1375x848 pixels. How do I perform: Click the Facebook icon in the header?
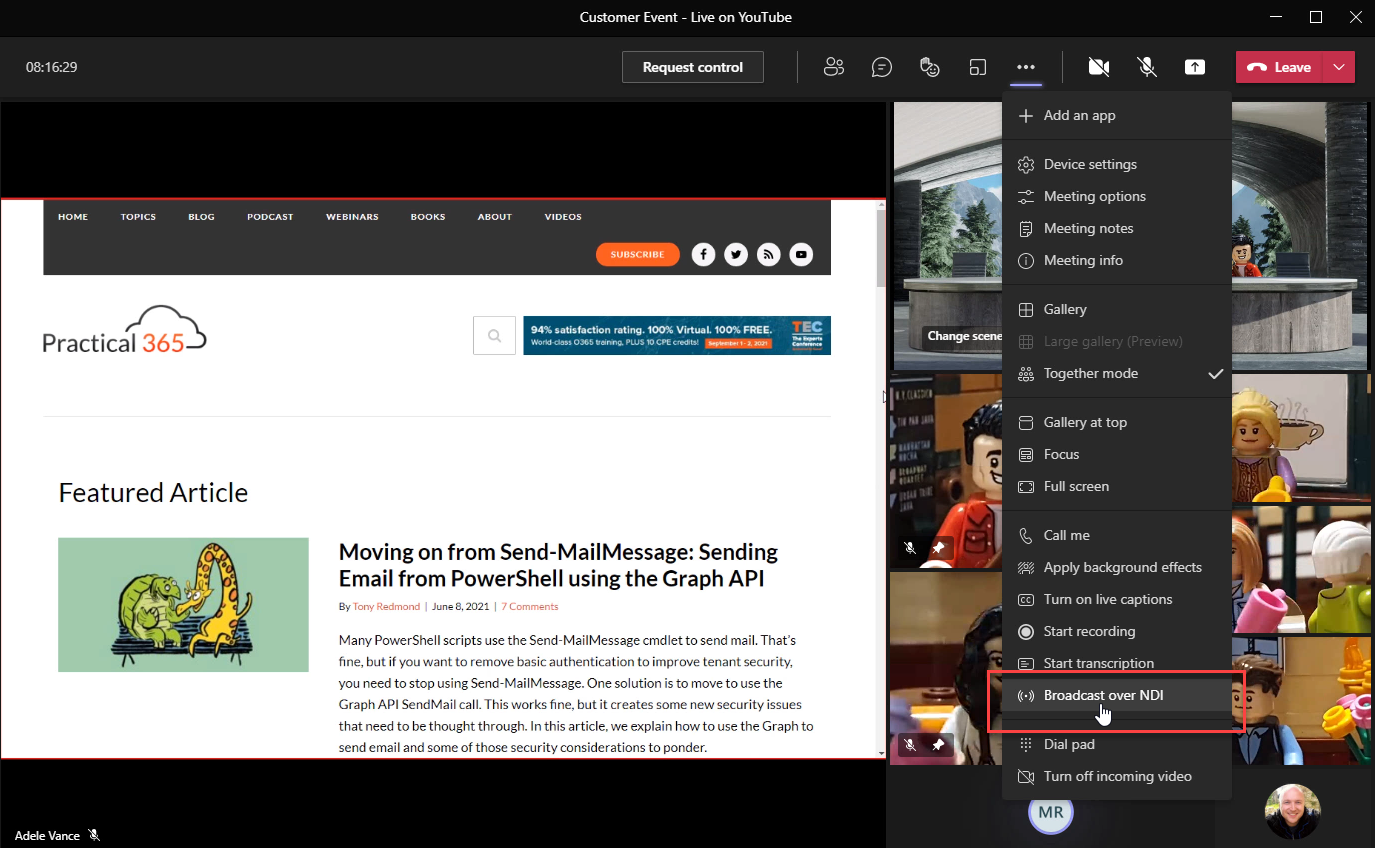point(703,254)
